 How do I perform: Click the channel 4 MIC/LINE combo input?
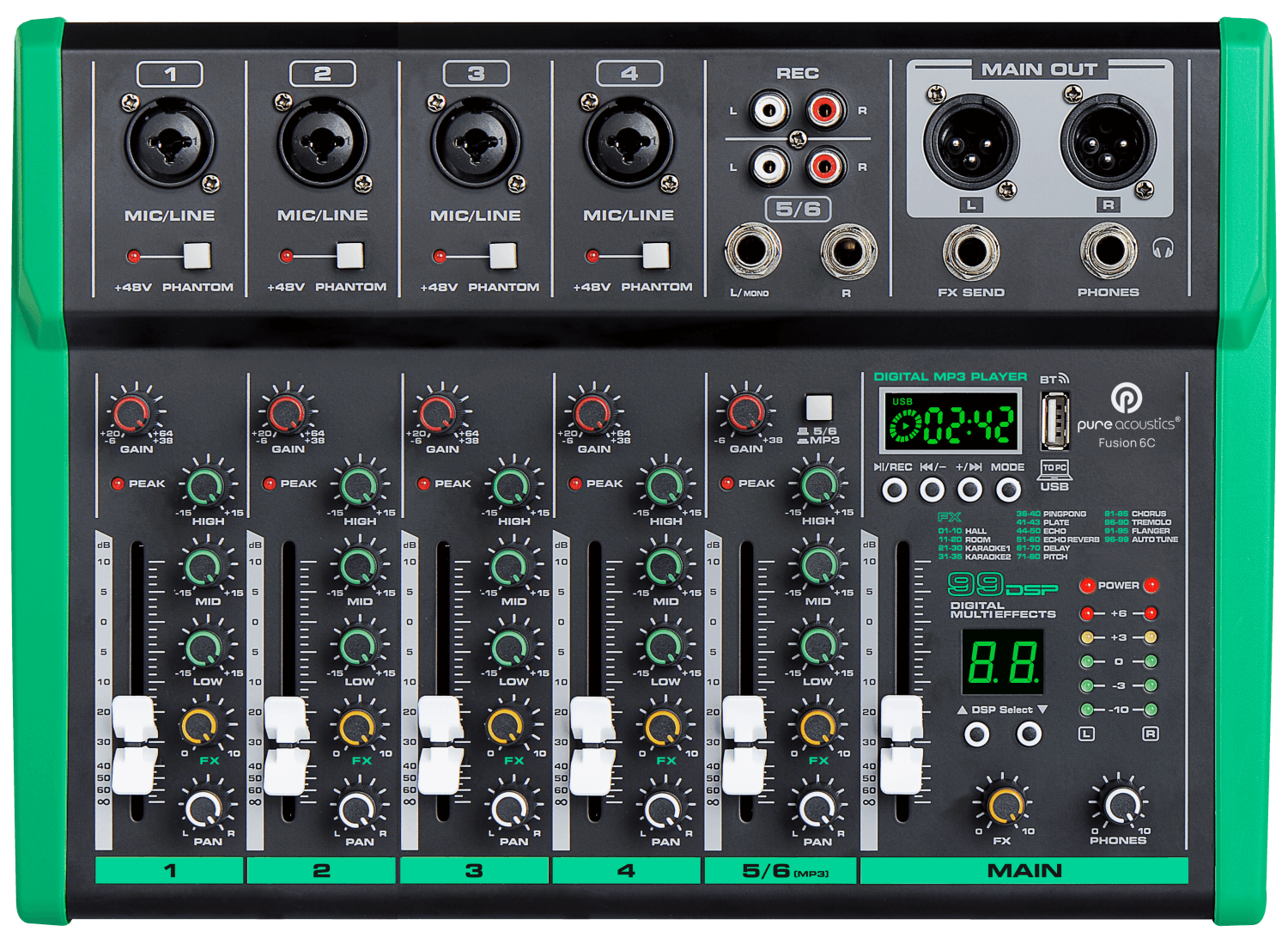tap(629, 142)
